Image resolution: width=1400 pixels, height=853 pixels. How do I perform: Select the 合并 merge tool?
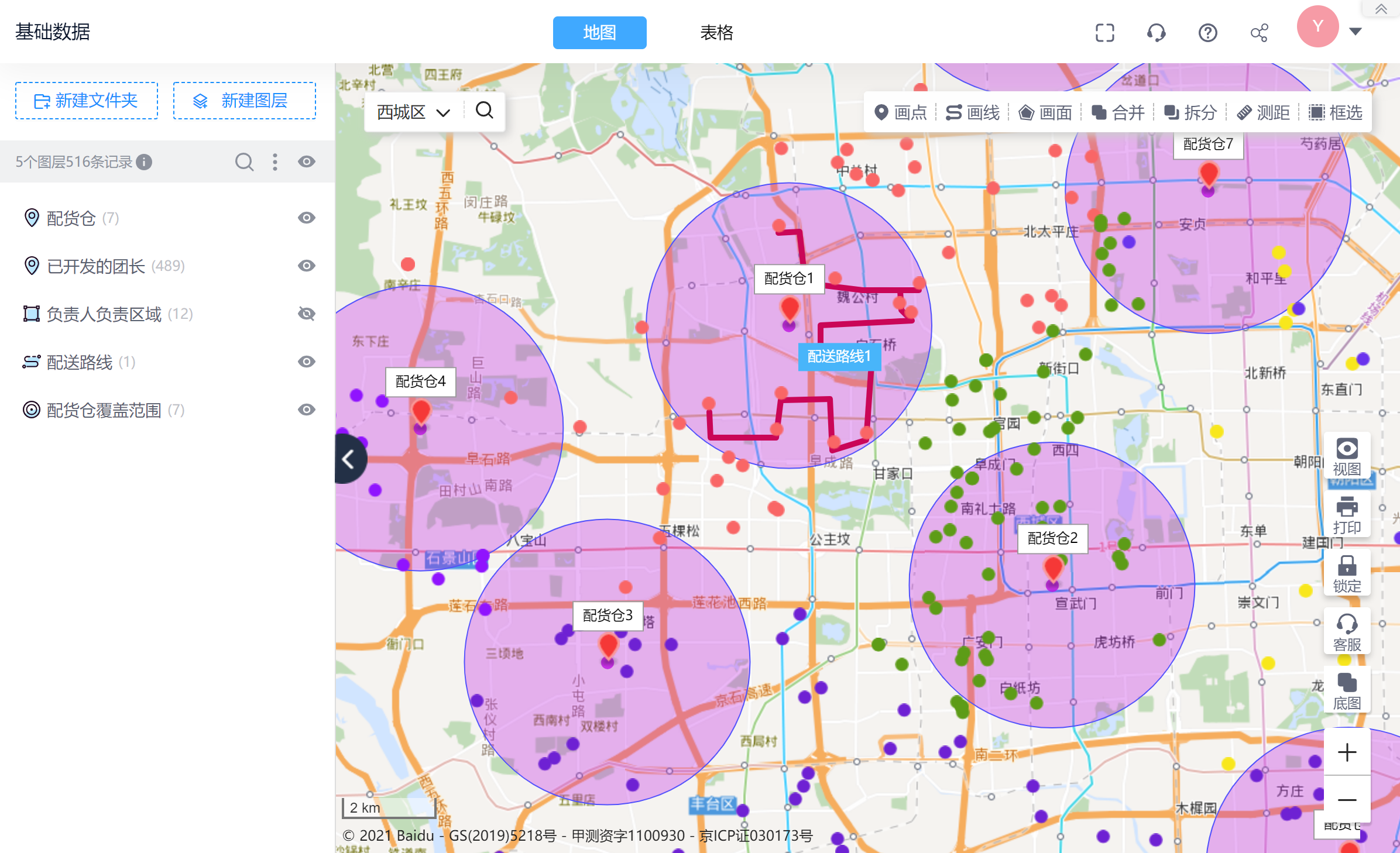click(x=1118, y=112)
